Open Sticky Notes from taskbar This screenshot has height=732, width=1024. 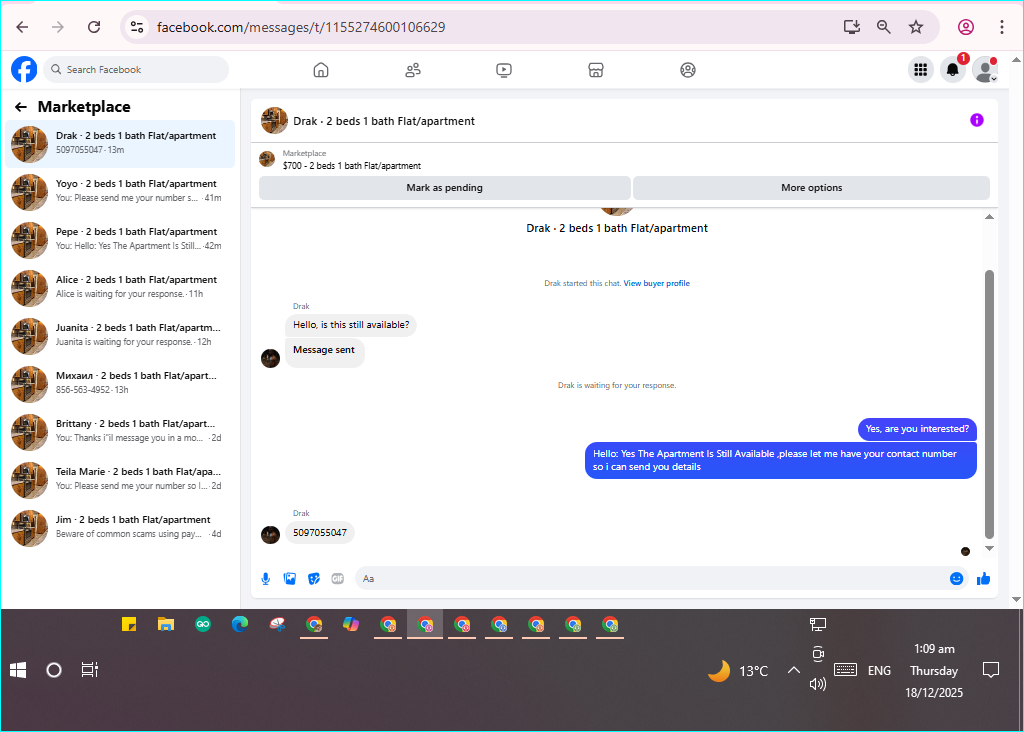tap(129, 624)
